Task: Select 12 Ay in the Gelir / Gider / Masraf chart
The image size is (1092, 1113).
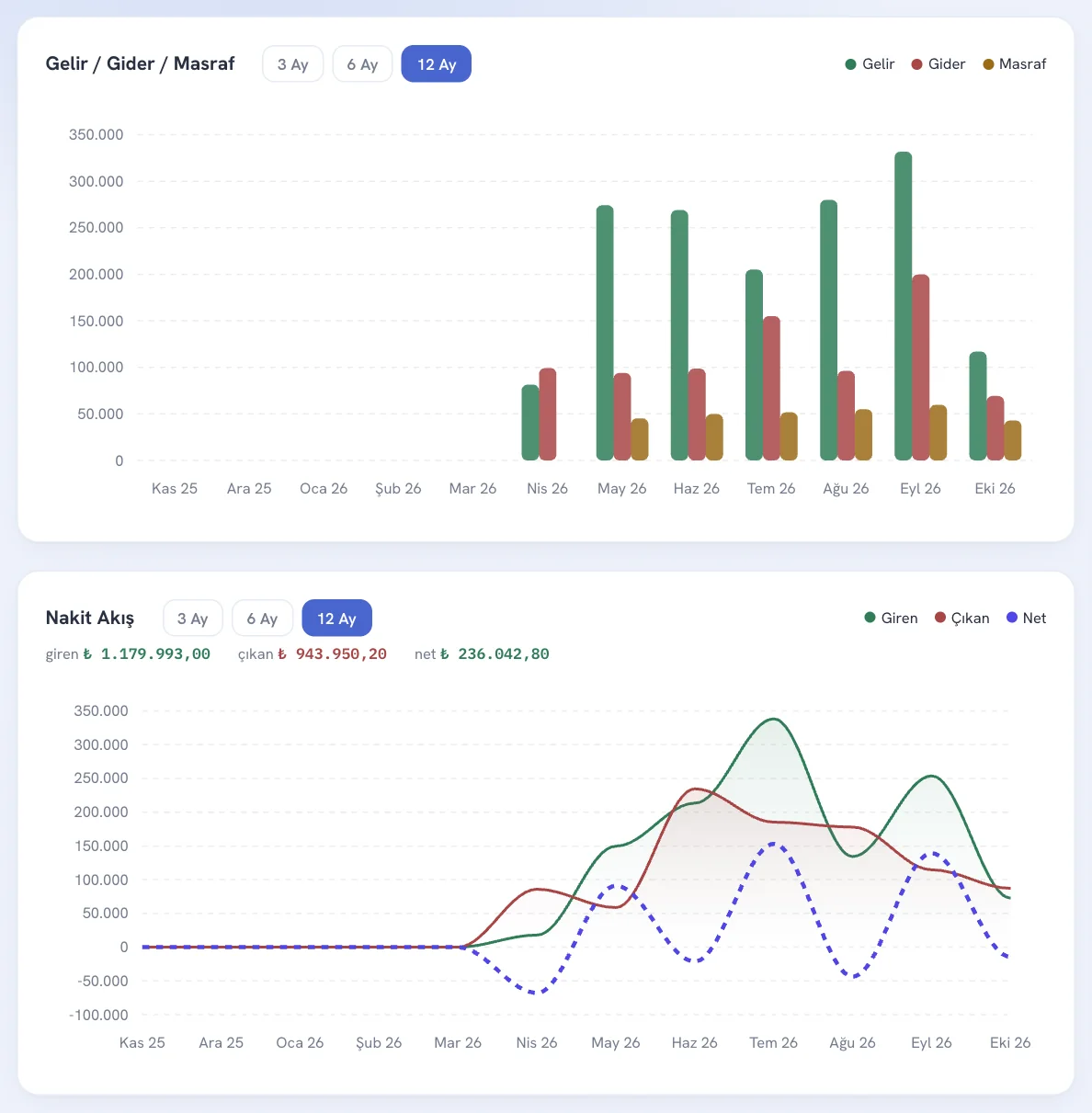Action: coord(437,64)
